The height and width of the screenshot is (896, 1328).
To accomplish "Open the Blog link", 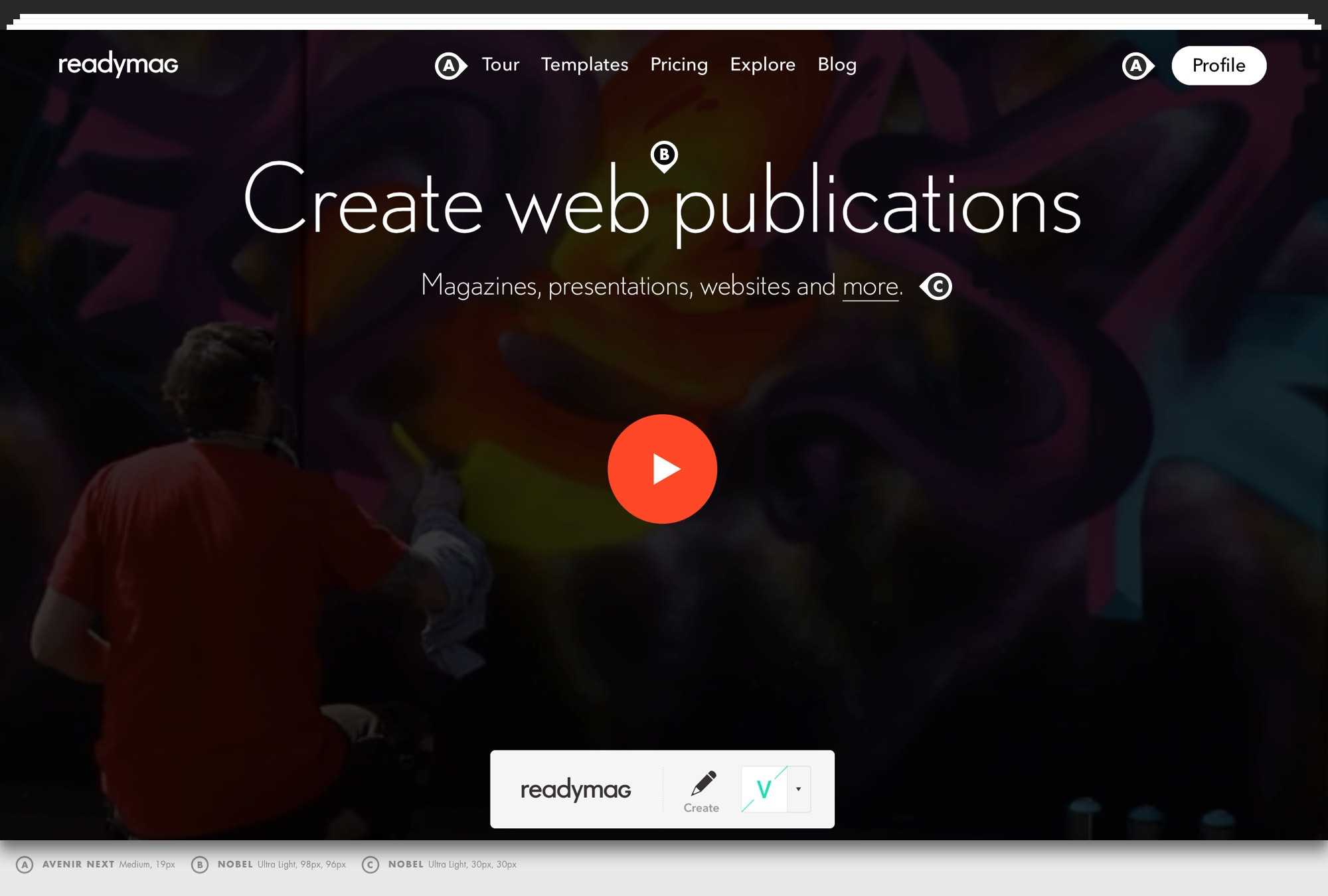I will [x=837, y=64].
